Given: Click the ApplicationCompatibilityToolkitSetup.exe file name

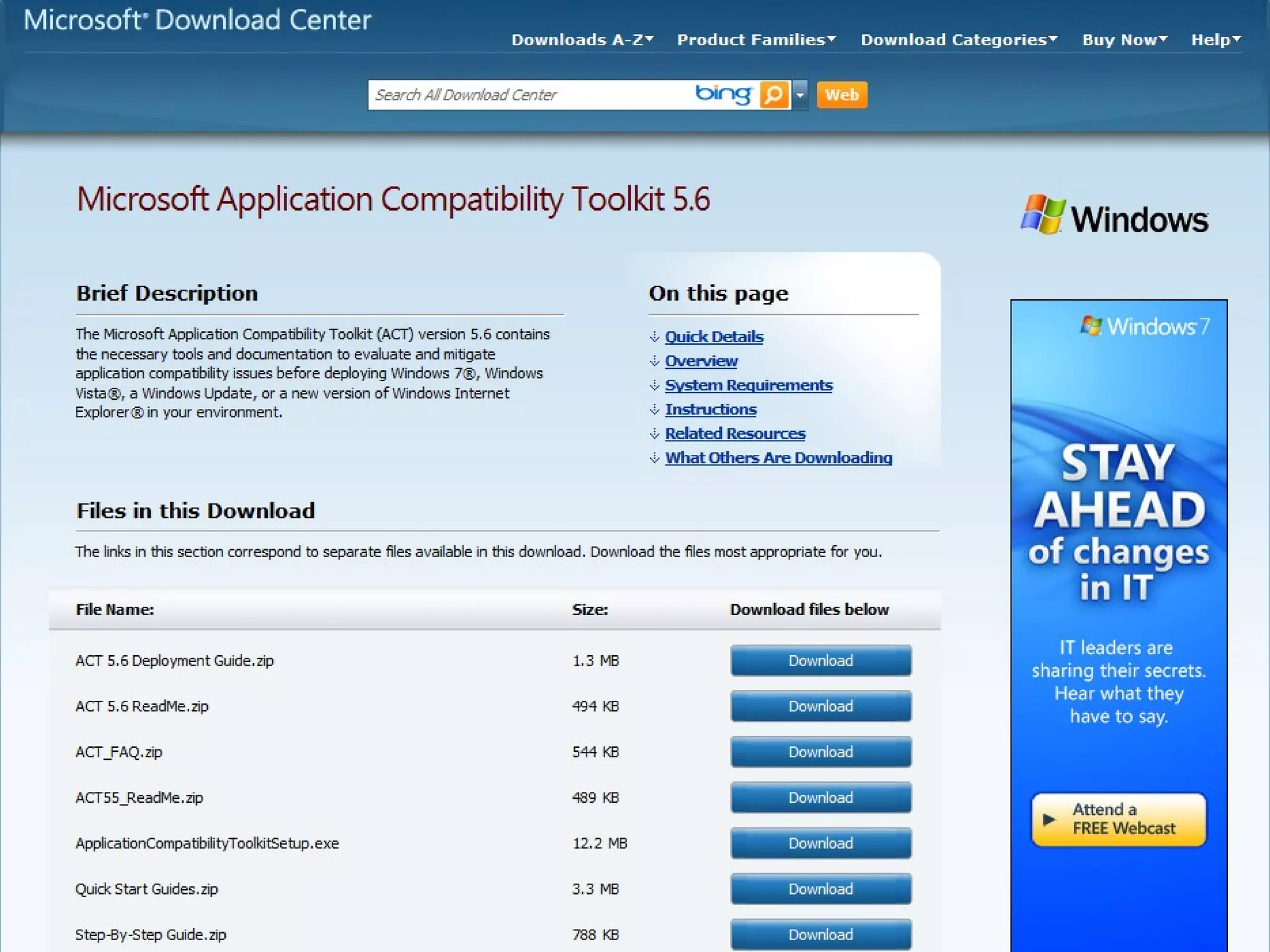Looking at the screenshot, I should [207, 844].
